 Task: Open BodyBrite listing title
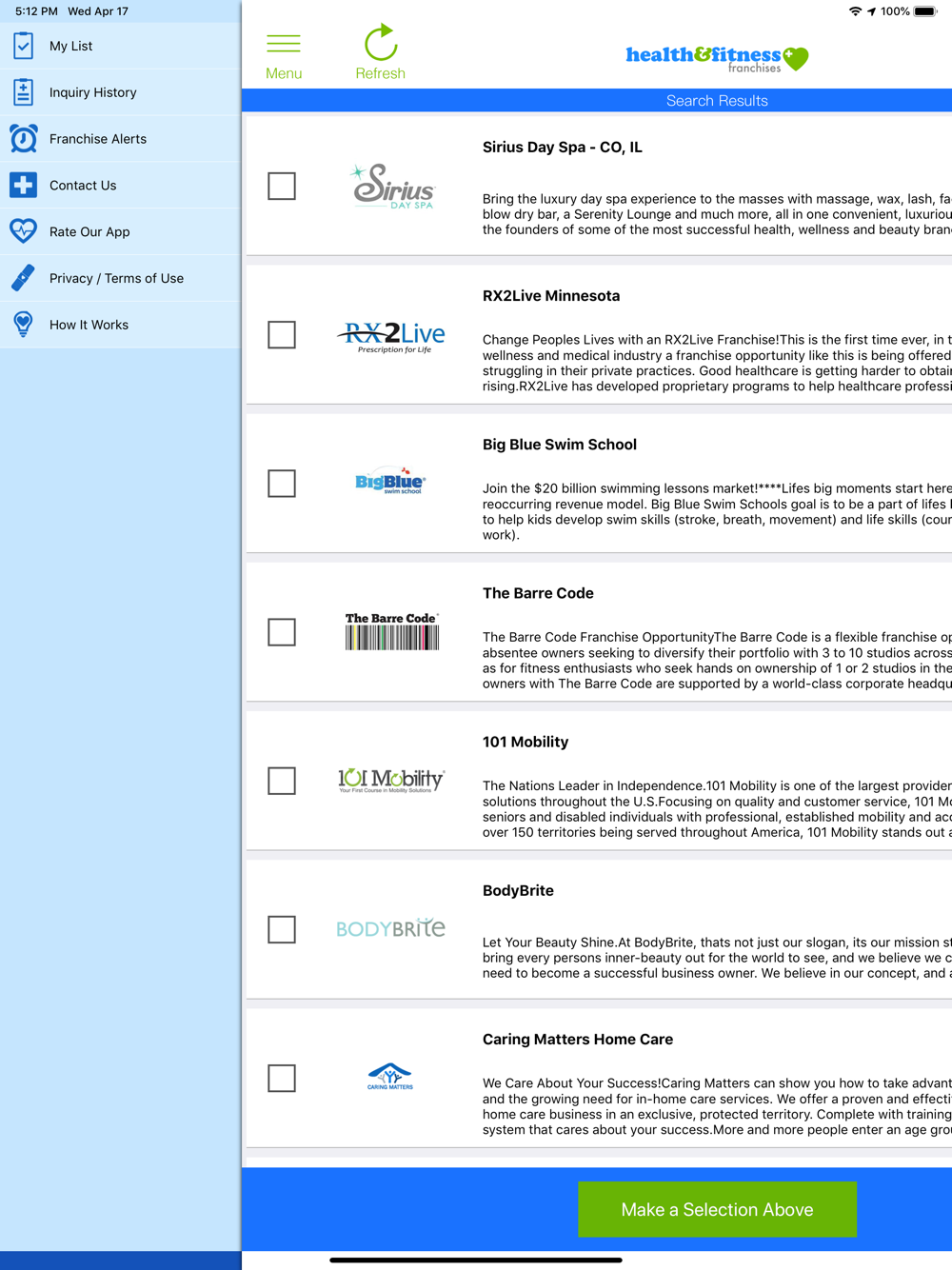[518, 891]
